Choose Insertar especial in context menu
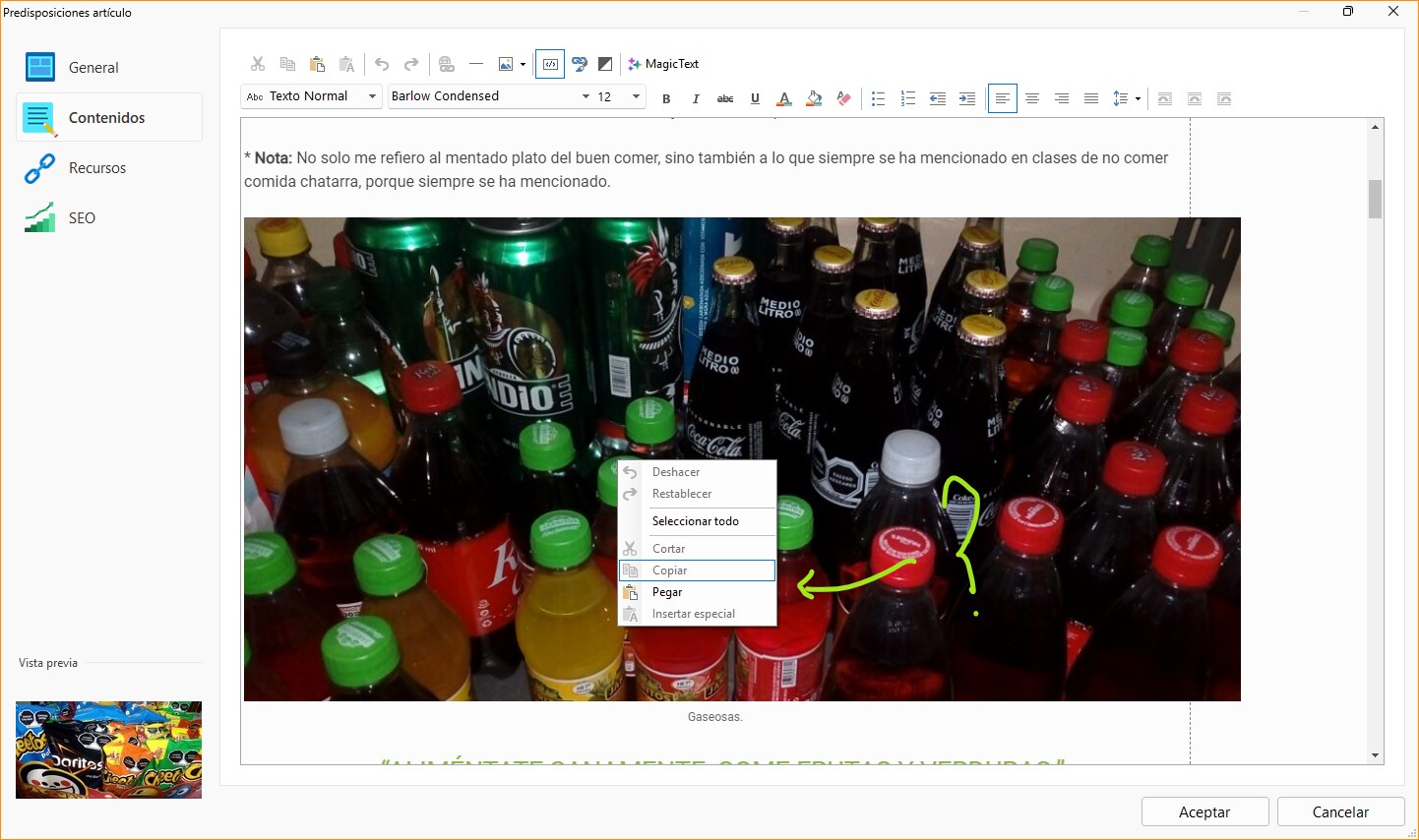1419x840 pixels. [x=698, y=614]
